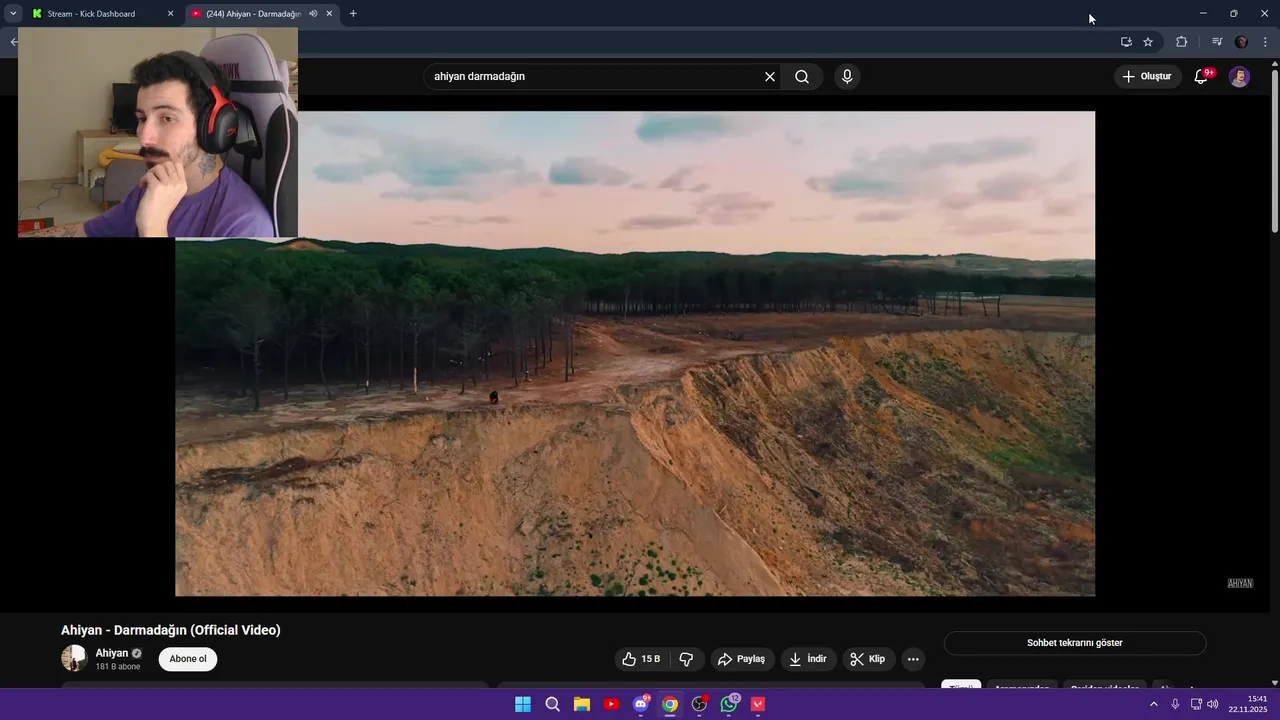Open WhatsApp from the taskbar
The height and width of the screenshot is (720, 1280).
pyautogui.click(x=729, y=704)
